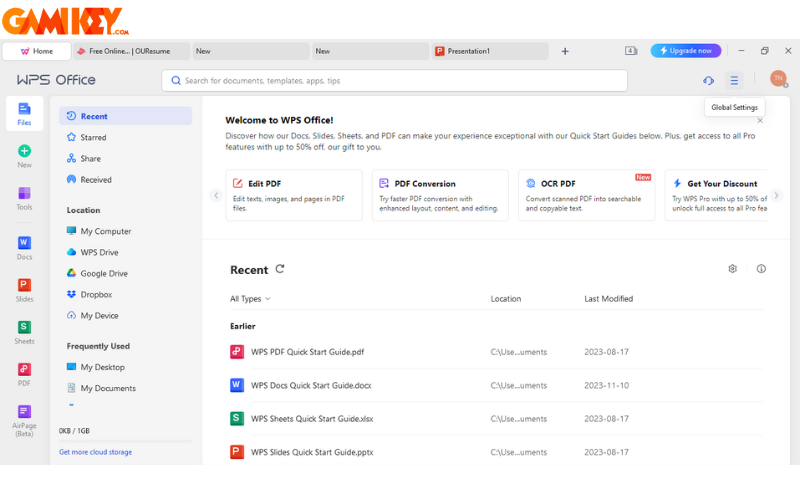This screenshot has height=500, width=800.
Task: Click the info icon beside the Recent settings gear
Action: [761, 269]
